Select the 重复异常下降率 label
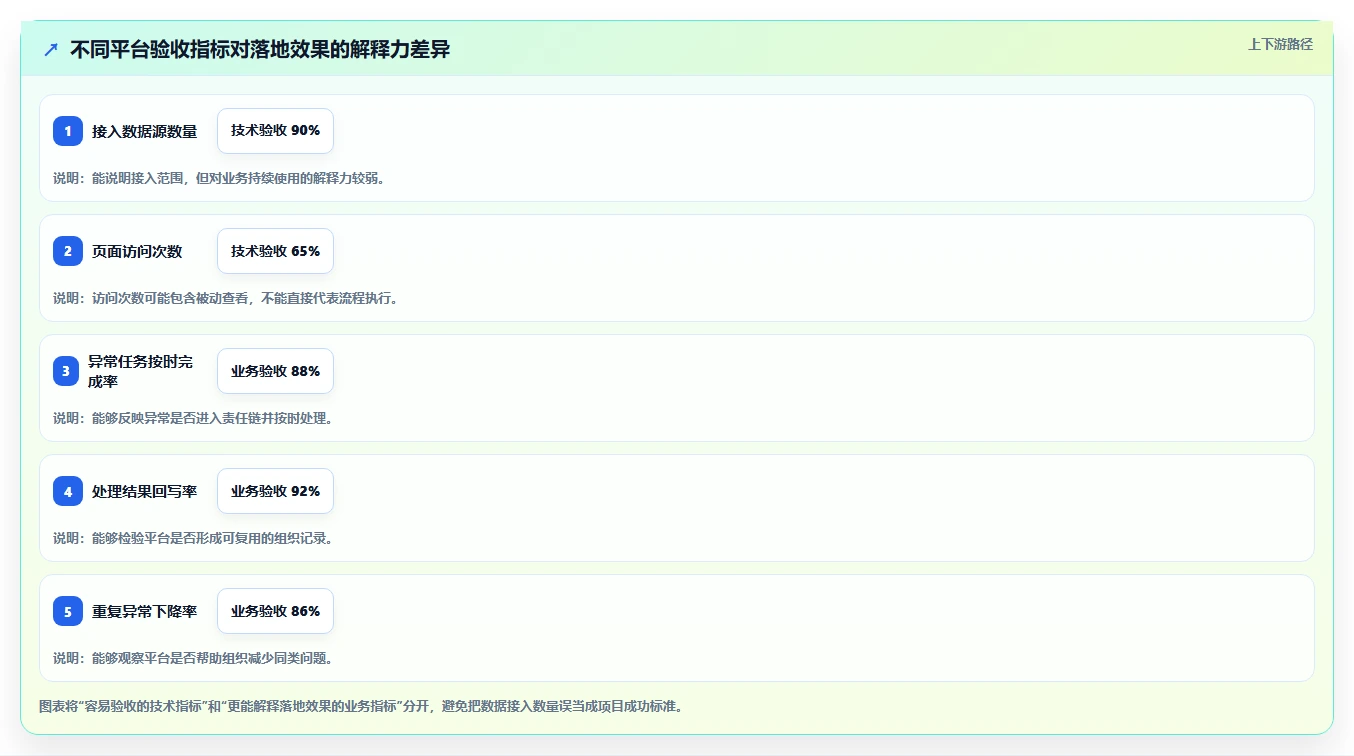1354x756 pixels. click(145, 611)
